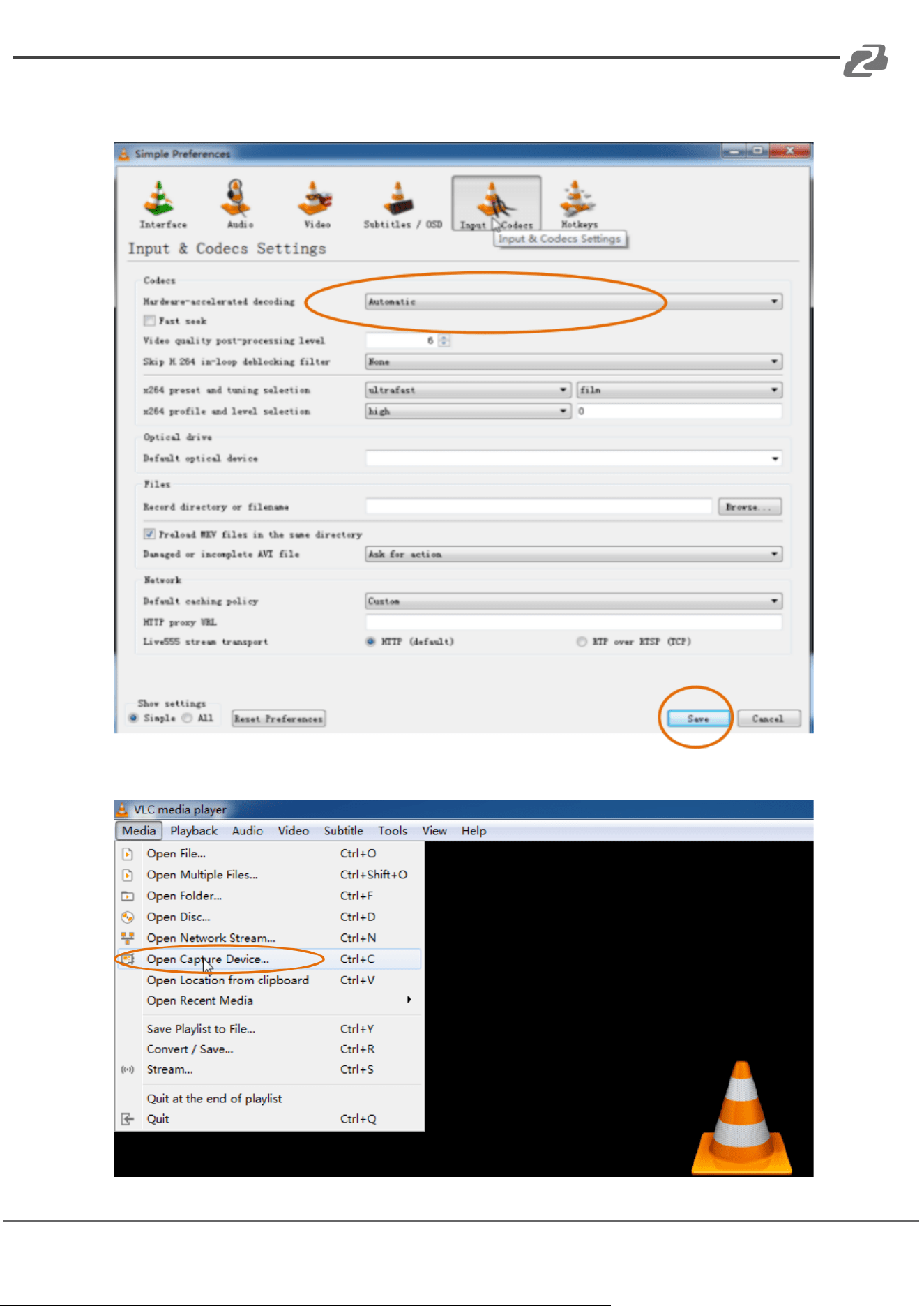Open the Hotkeys preferences icon
Screen dimensions: 924x1306
click(x=577, y=199)
